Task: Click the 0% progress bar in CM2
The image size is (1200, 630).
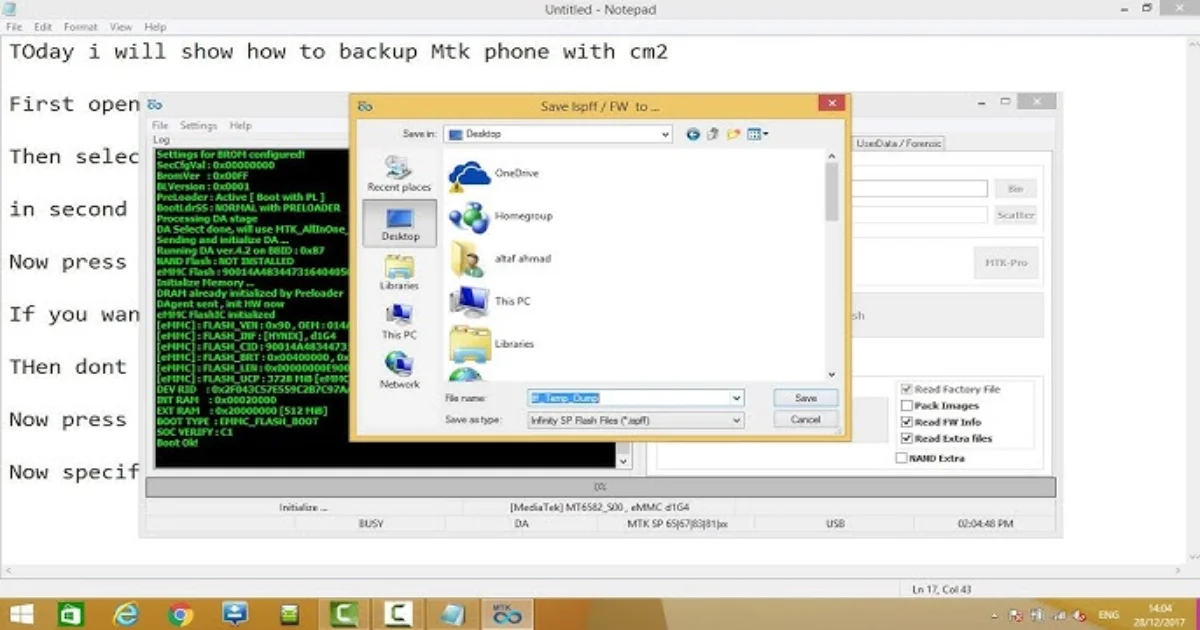Action: (601, 487)
